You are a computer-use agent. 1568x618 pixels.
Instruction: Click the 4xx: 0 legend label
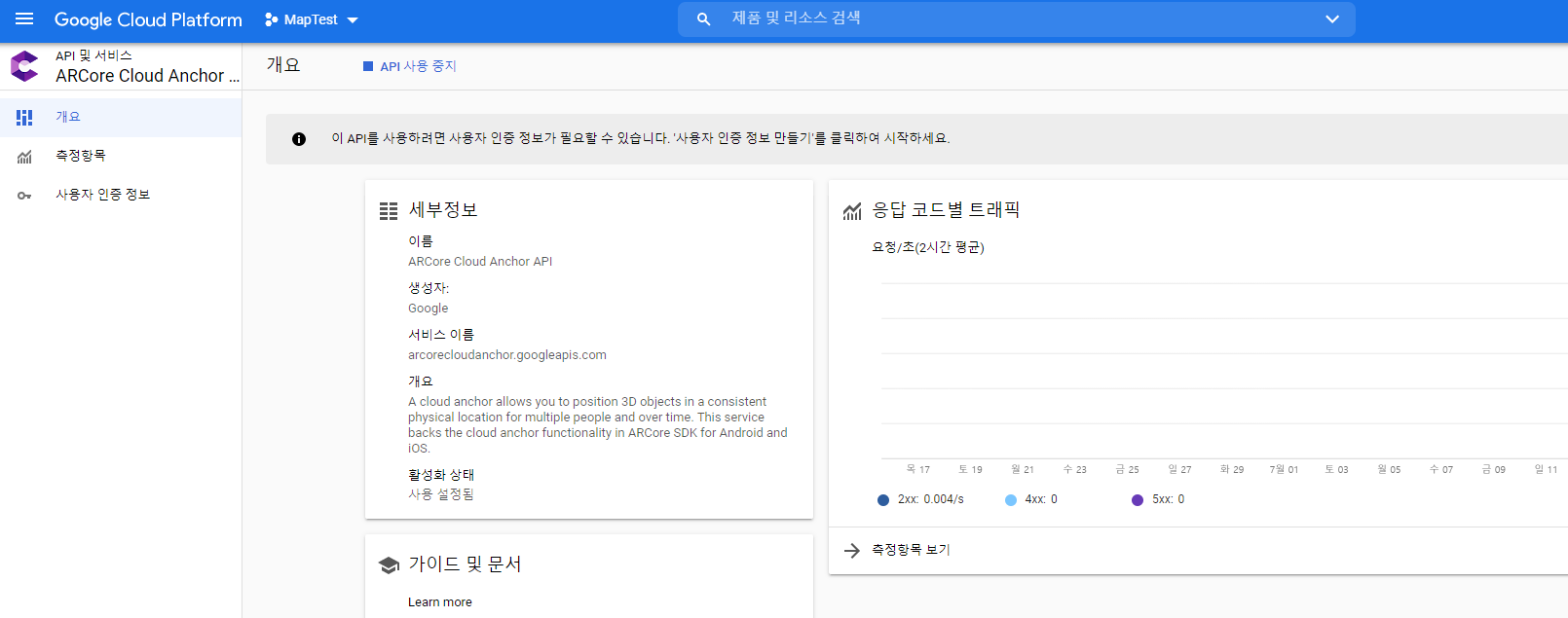click(x=1041, y=499)
